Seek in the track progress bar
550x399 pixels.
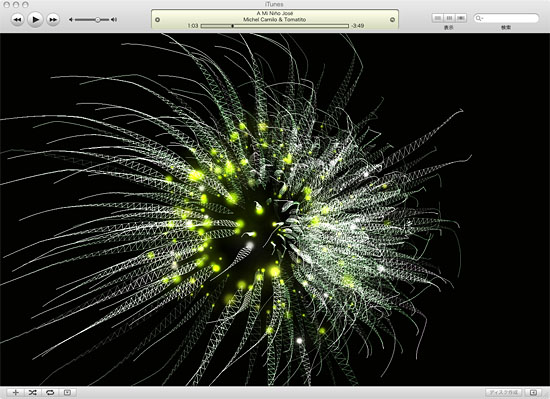pos(275,26)
